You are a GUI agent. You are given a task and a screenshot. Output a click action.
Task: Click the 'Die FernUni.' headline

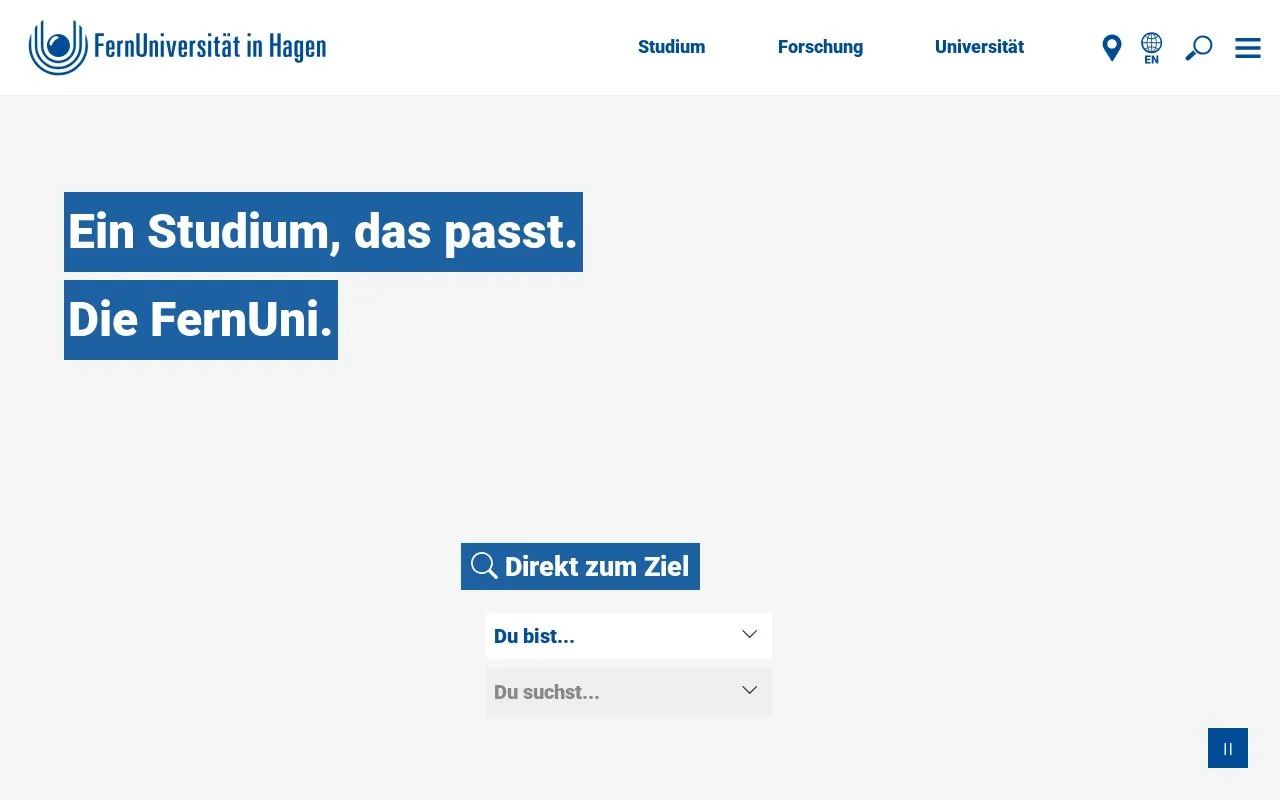coord(201,320)
